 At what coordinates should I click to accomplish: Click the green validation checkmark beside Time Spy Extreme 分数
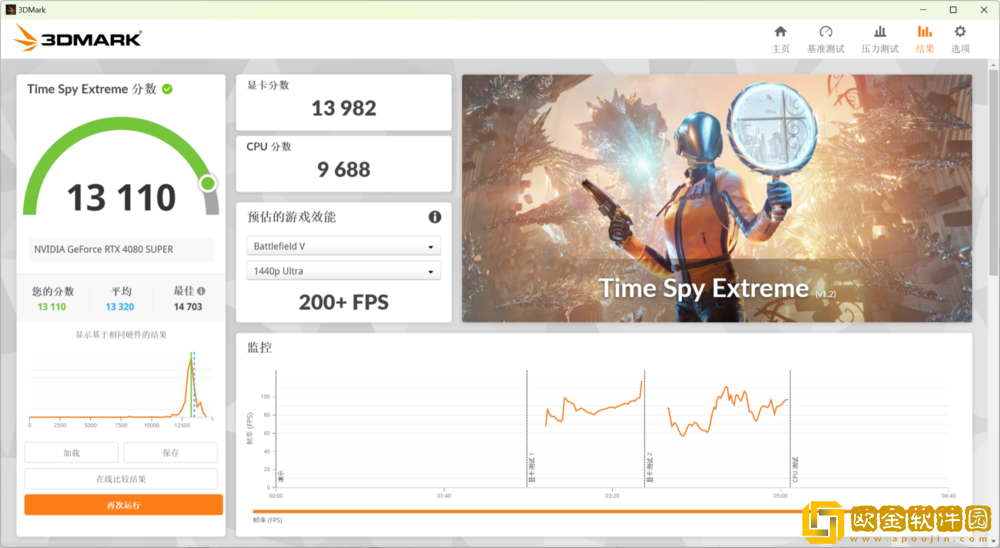pos(167,89)
